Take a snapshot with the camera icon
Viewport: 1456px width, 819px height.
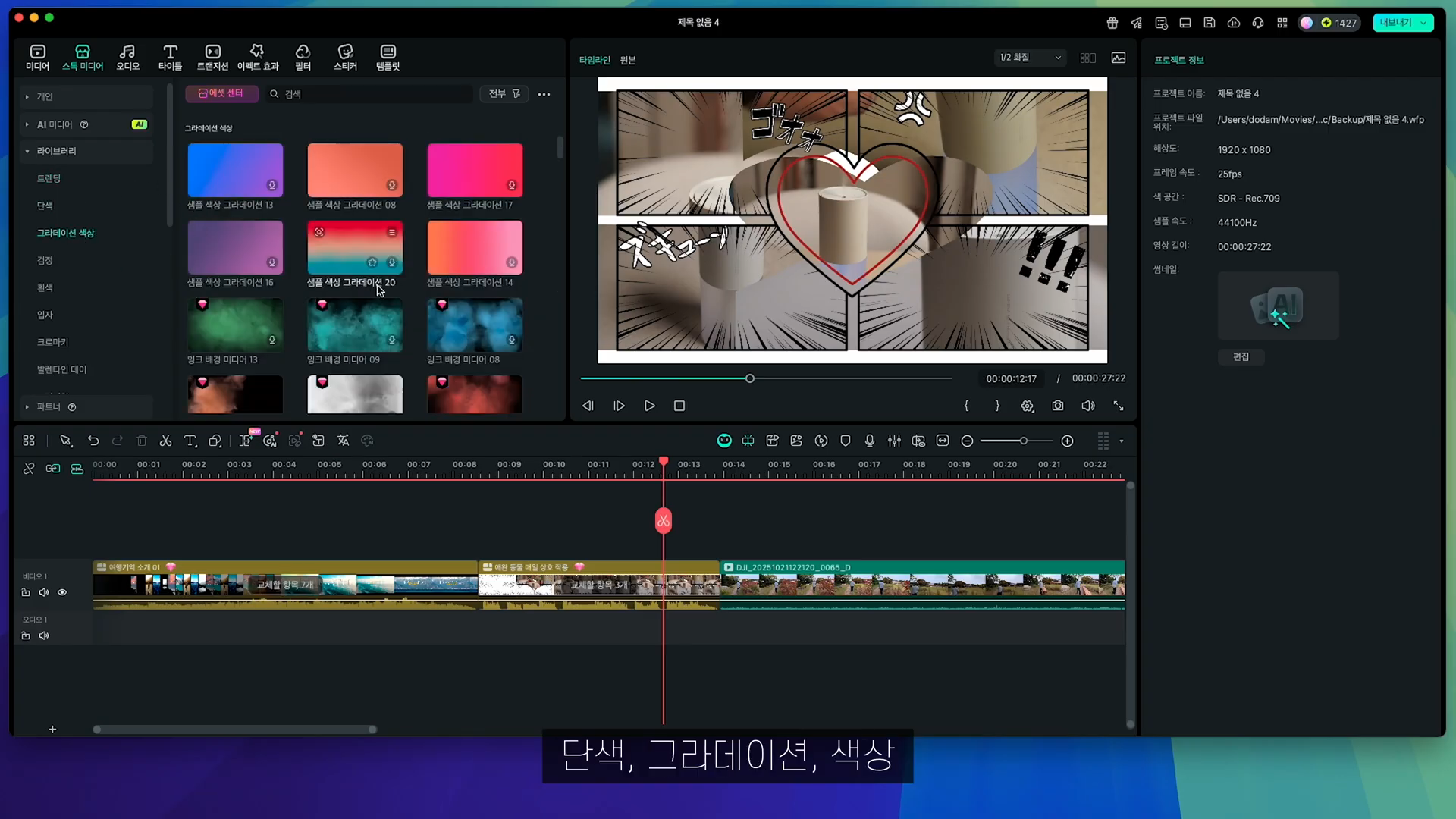pyautogui.click(x=1058, y=406)
